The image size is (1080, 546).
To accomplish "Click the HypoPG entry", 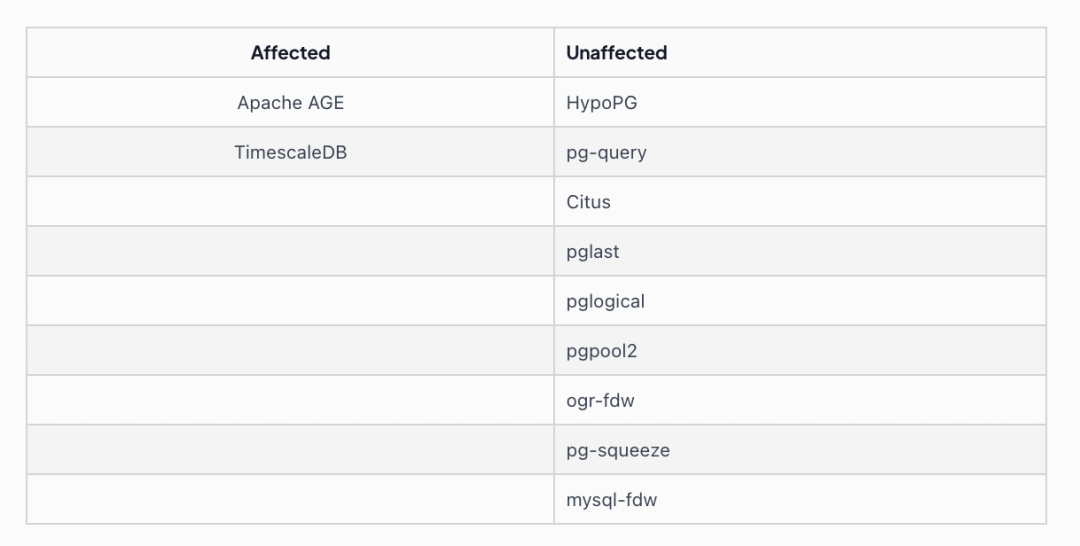I will click(800, 102).
